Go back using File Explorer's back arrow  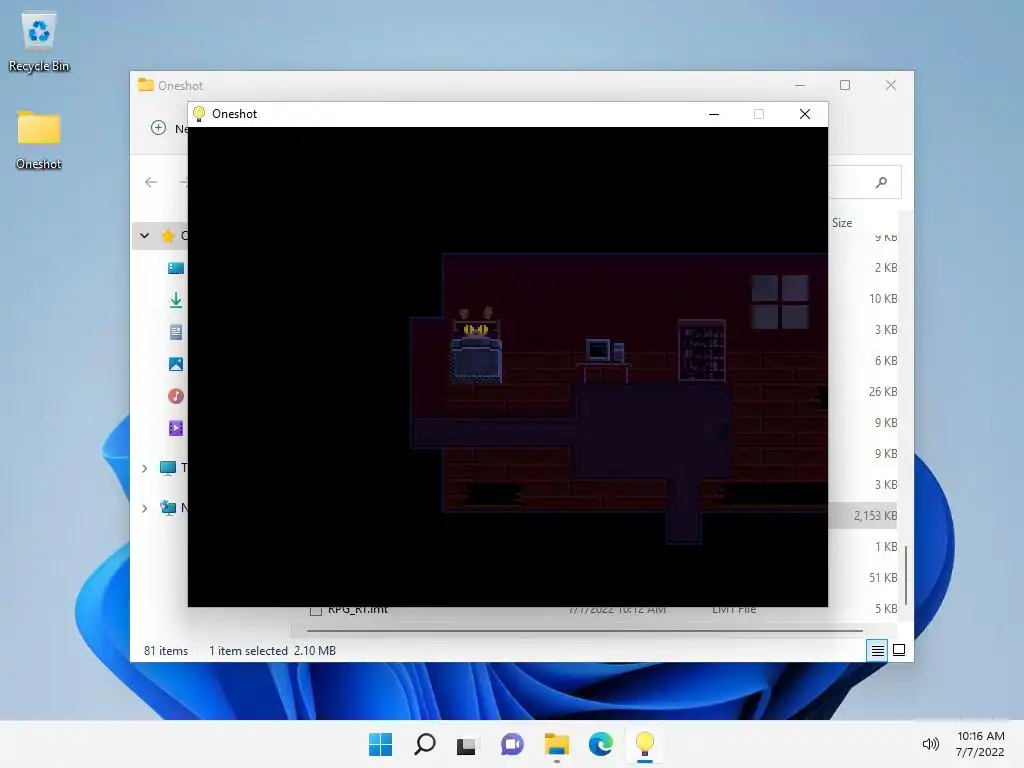(x=151, y=182)
